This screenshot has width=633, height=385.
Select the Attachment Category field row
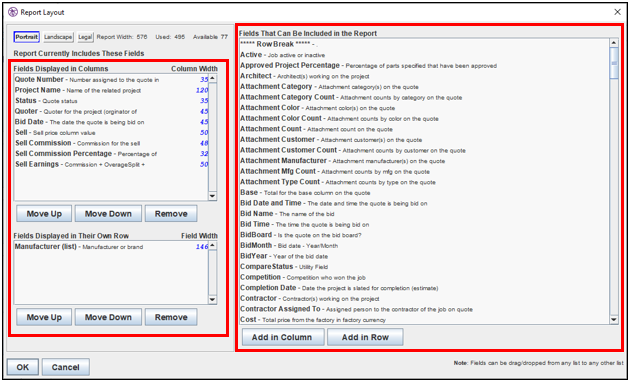[424, 86]
